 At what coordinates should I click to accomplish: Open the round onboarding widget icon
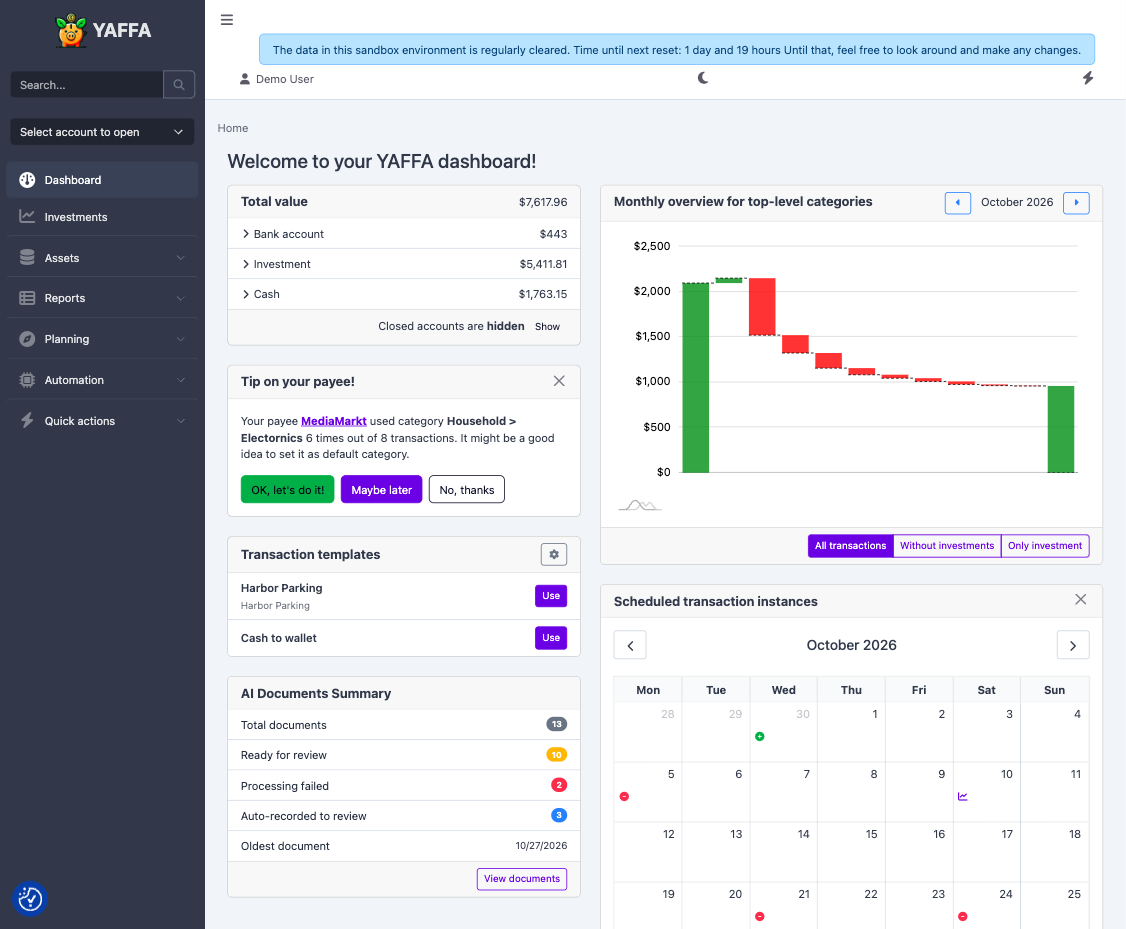click(30, 899)
